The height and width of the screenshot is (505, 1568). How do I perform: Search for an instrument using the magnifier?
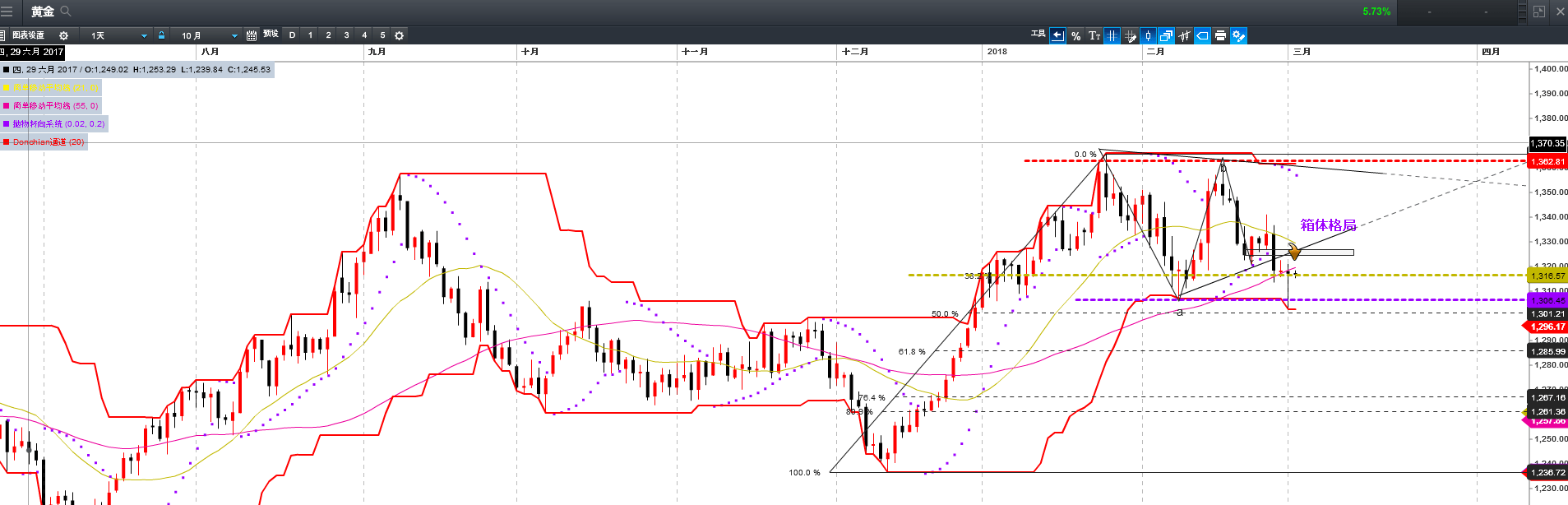click(x=66, y=12)
